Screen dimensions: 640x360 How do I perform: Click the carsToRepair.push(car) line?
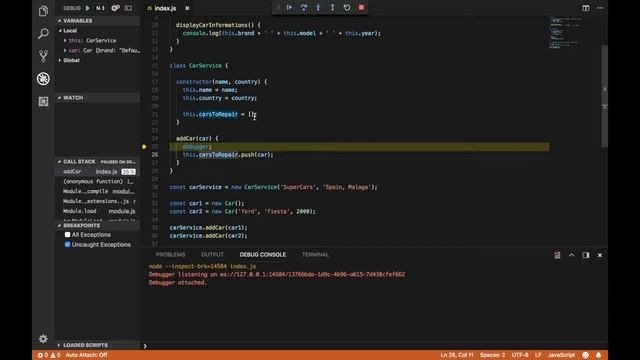pos(228,155)
